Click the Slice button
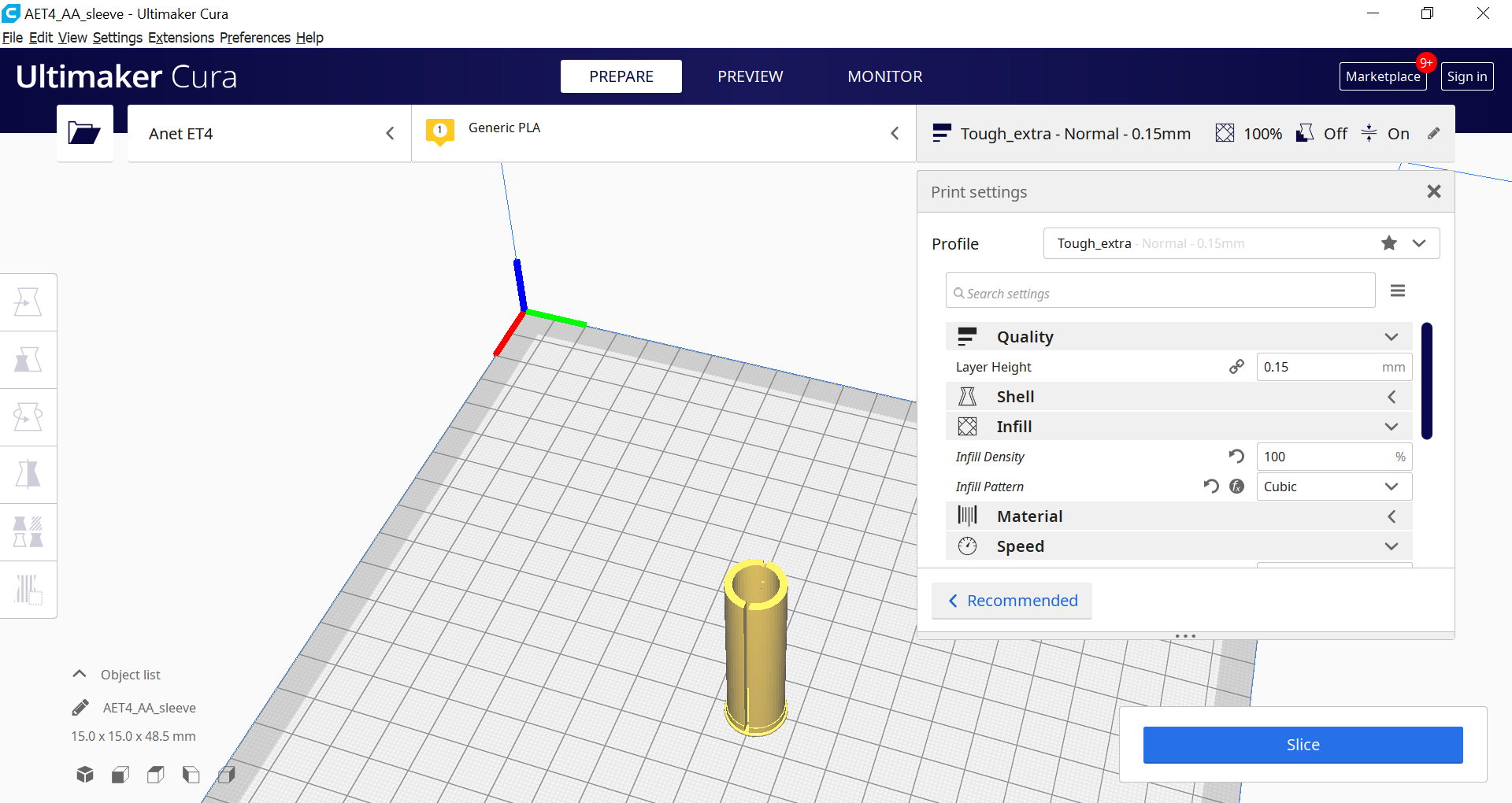 click(x=1303, y=745)
